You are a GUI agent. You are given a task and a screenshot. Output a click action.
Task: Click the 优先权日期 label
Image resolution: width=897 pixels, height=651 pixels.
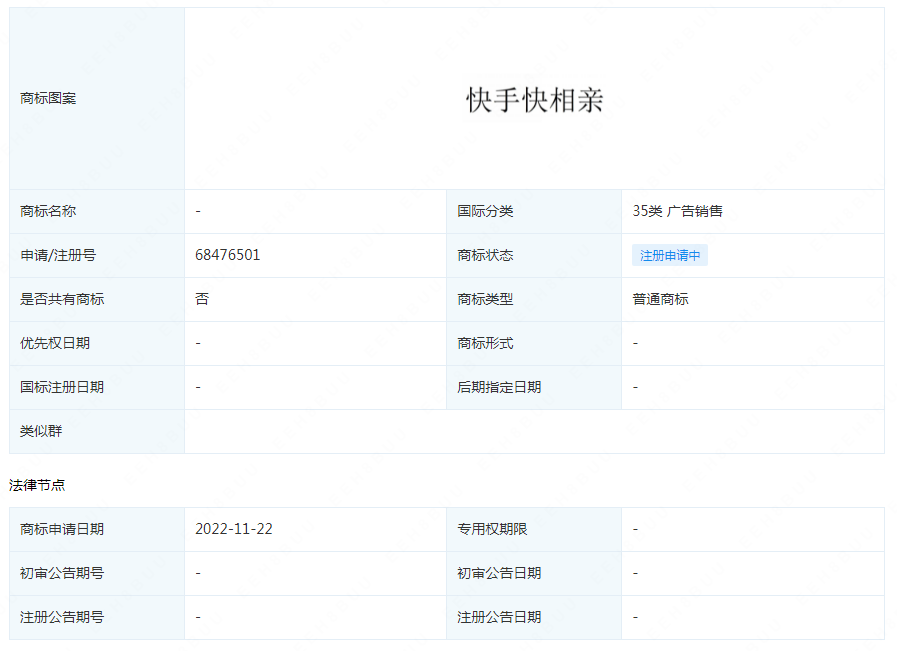point(55,343)
